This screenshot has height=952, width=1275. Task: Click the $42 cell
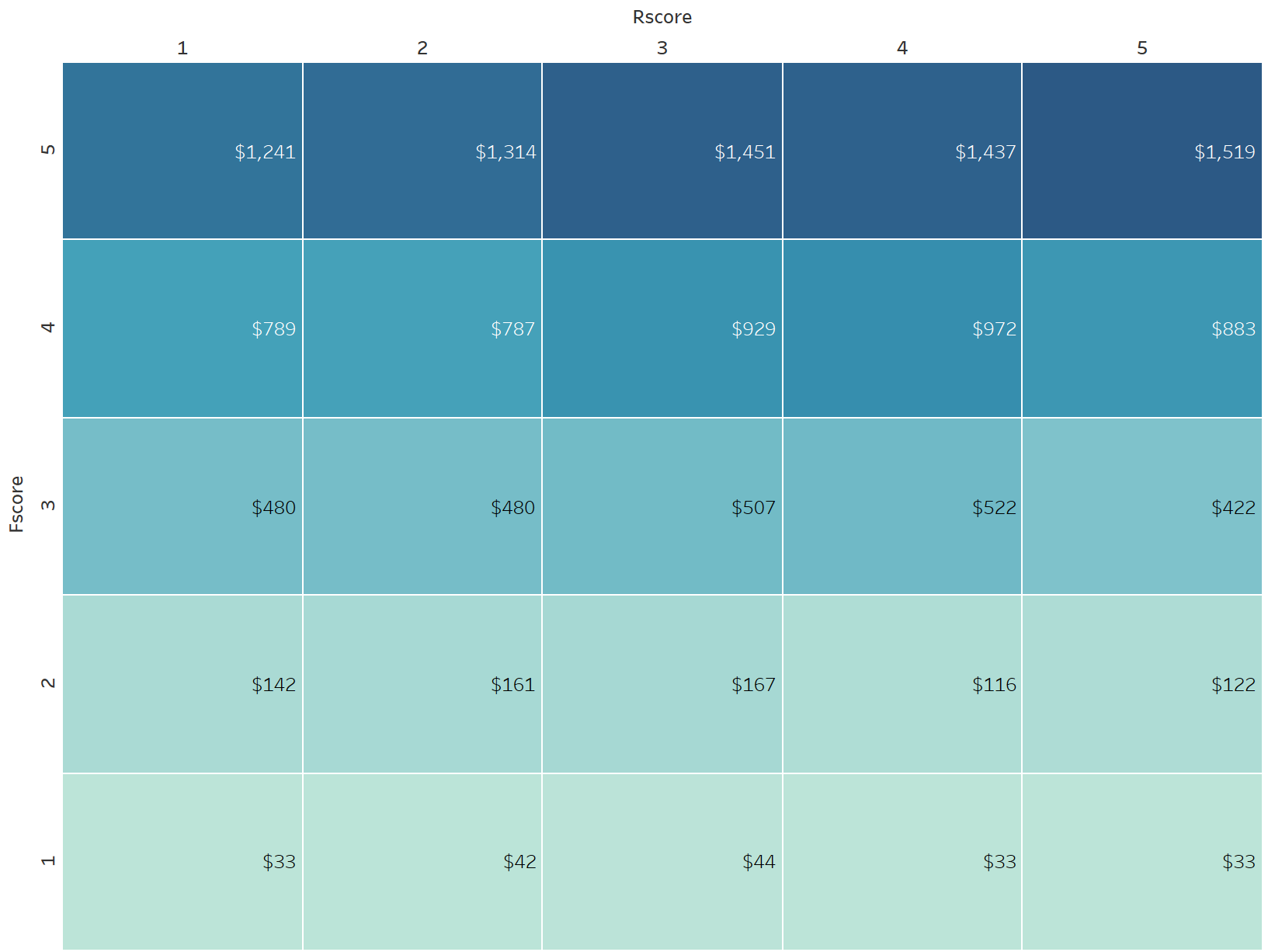coord(422,862)
